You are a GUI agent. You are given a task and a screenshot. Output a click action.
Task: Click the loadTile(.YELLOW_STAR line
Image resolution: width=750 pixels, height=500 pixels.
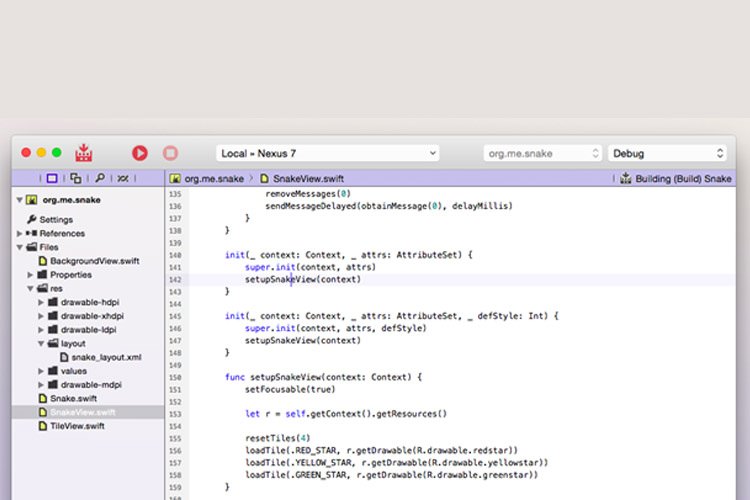397,463
